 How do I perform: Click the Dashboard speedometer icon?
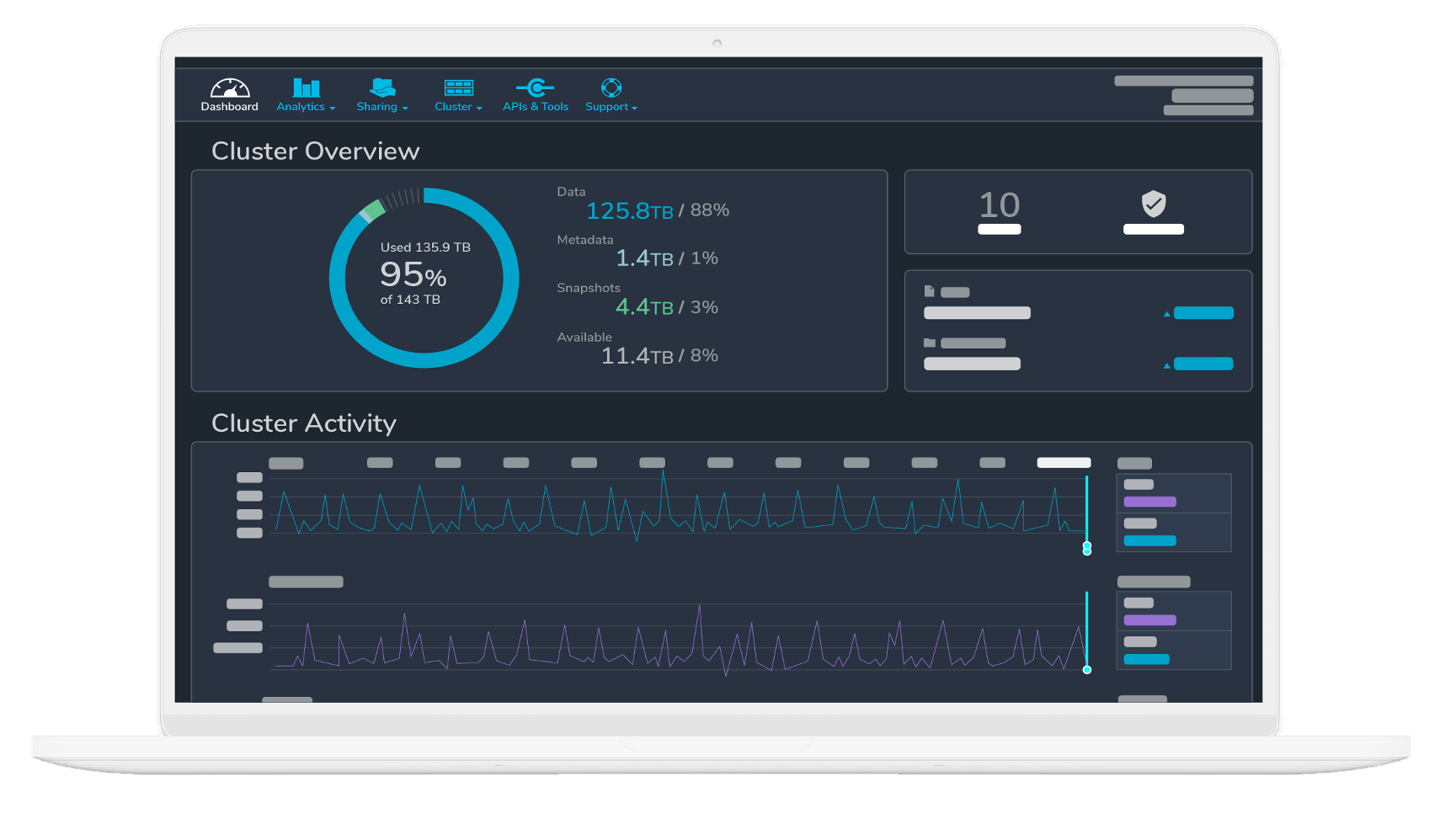point(229,88)
